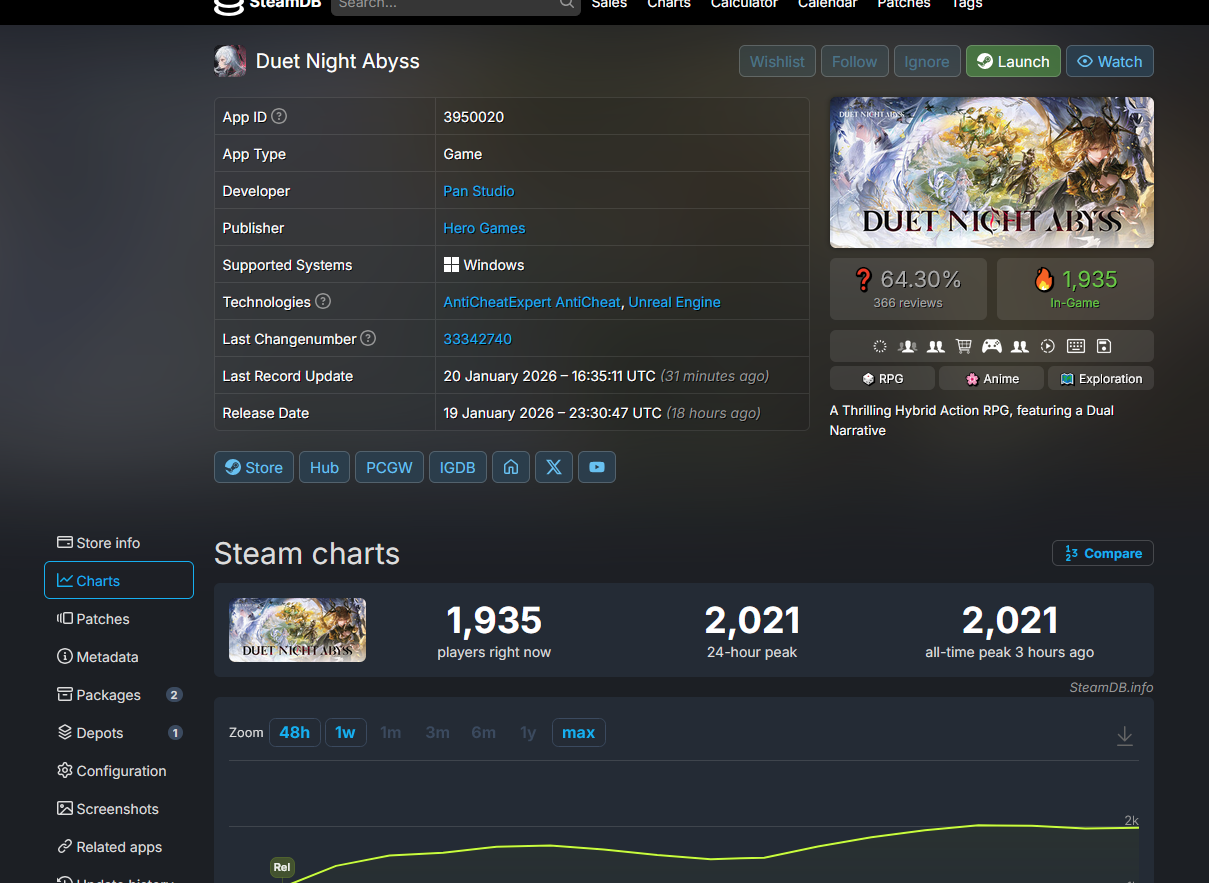Click the 3950020 App ID value
The height and width of the screenshot is (883, 1209).
(474, 117)
